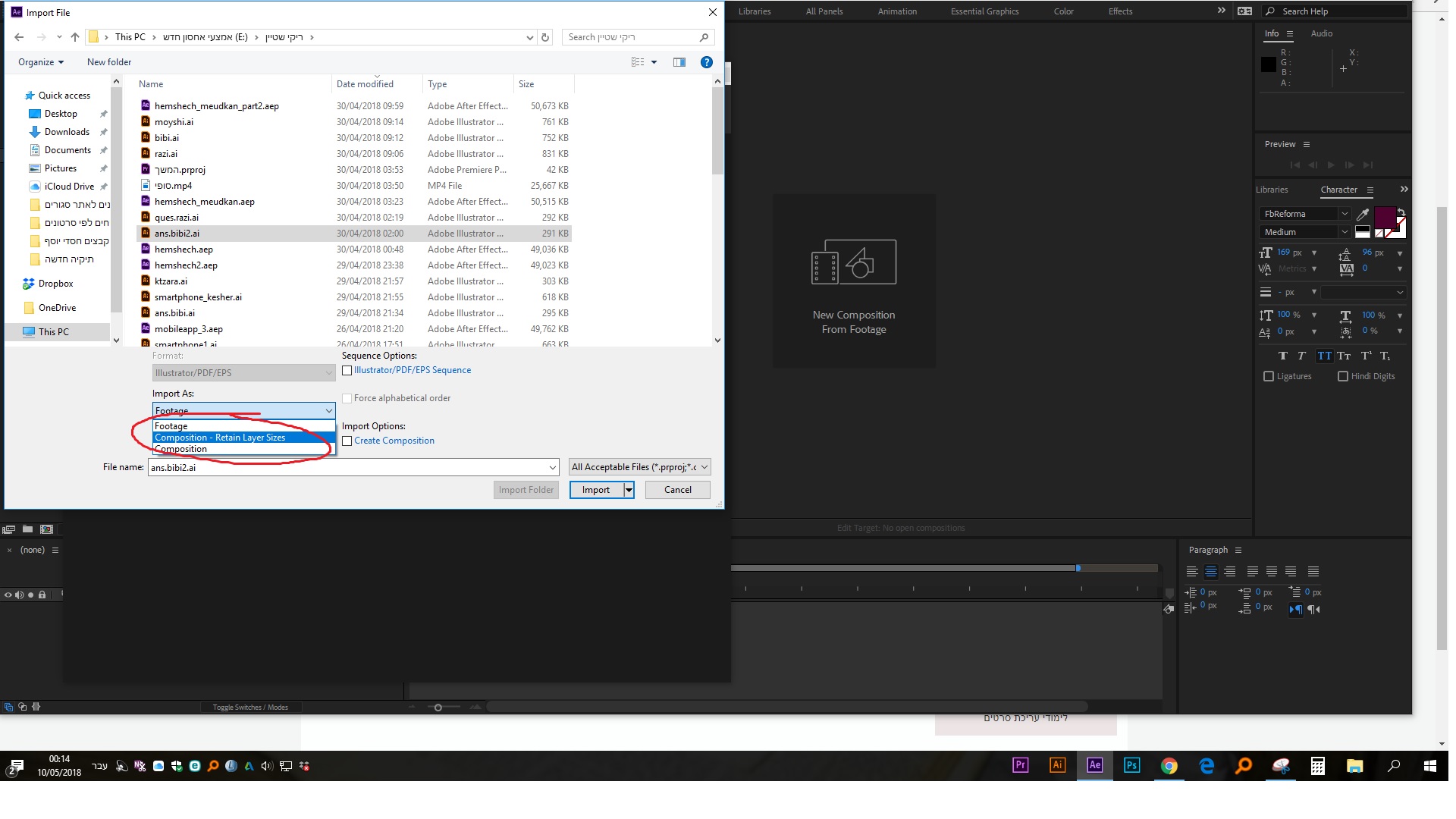This screenshot has width=1456, height=819.
Task: Switch to the Essential Graphics workspace
Action: pos(984,11)
